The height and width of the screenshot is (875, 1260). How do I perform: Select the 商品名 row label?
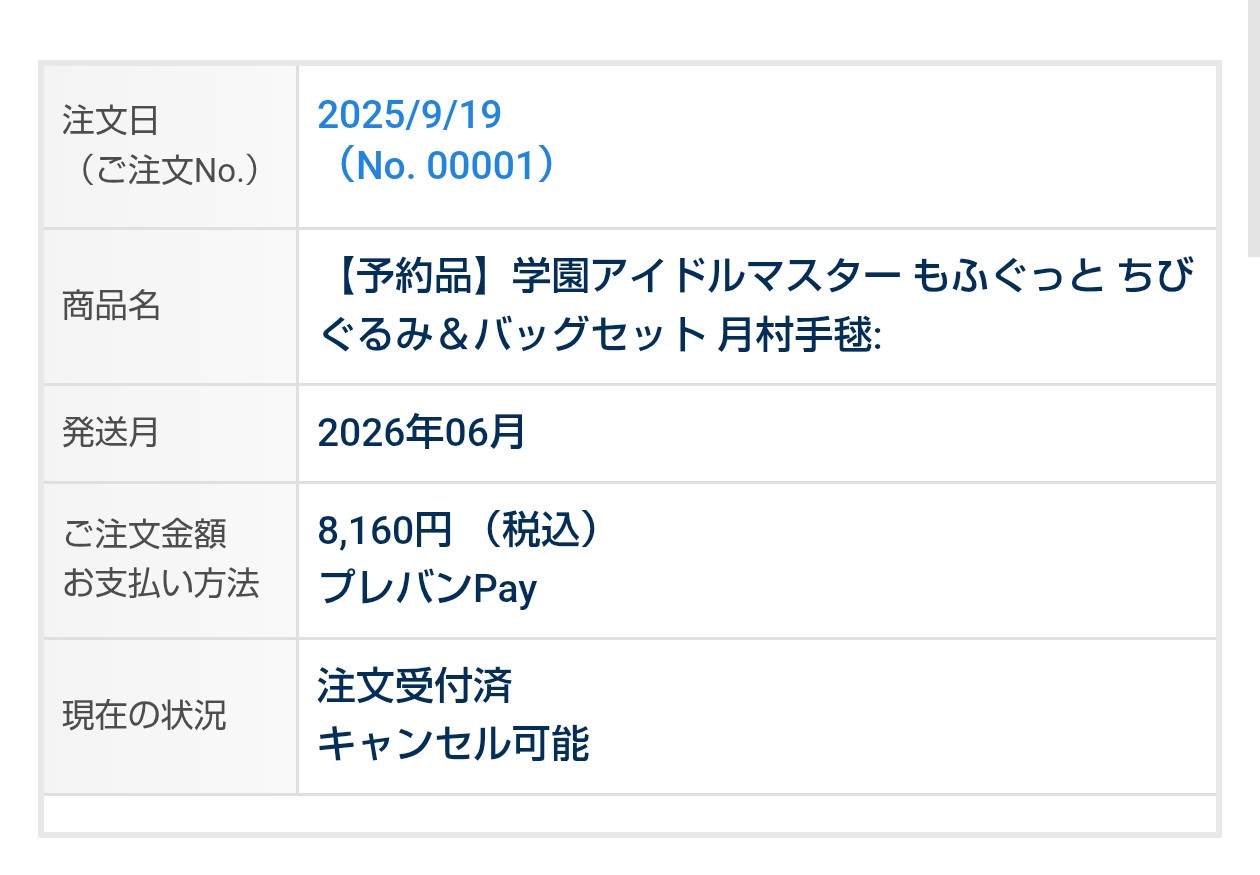pyautogui.click(x=111, y=307)
